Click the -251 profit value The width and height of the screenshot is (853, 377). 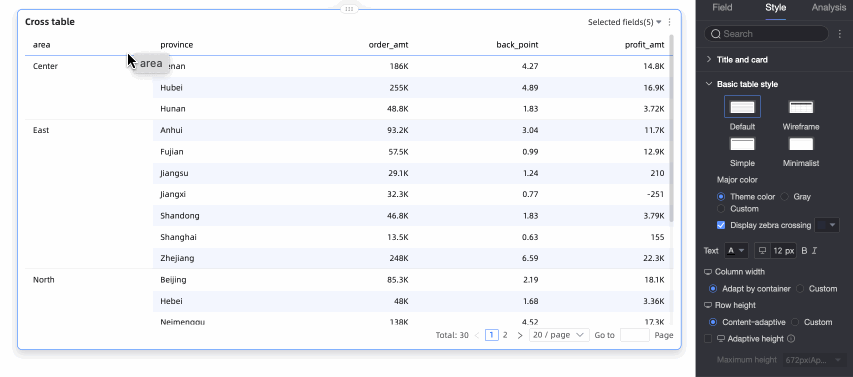click(x=655, y=194)
